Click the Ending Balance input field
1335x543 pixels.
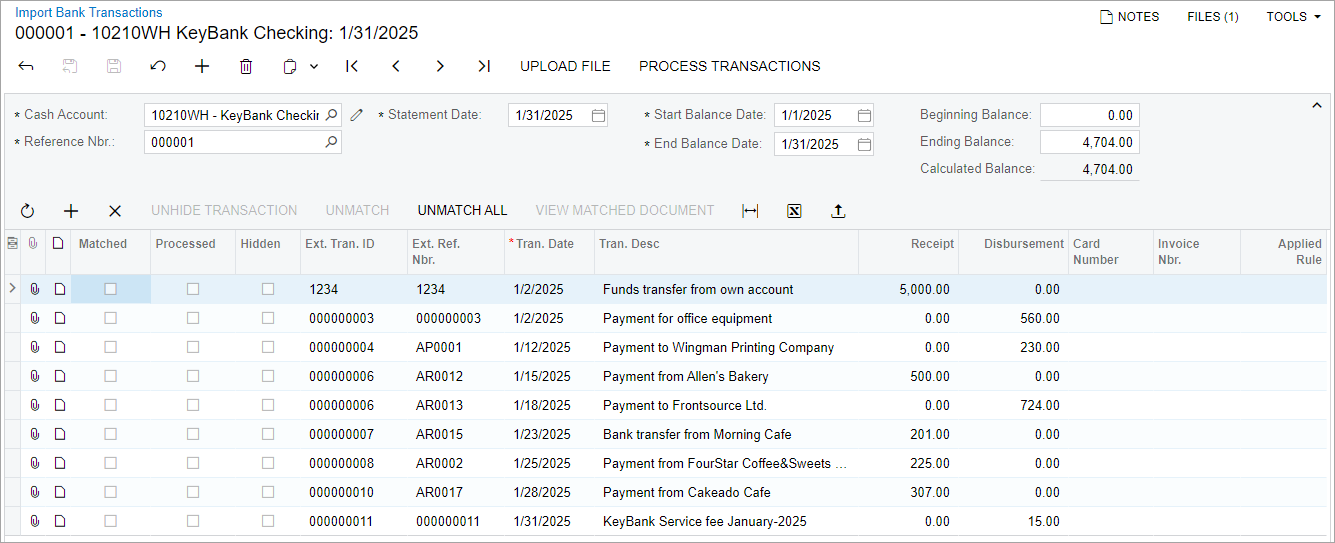1089,142
